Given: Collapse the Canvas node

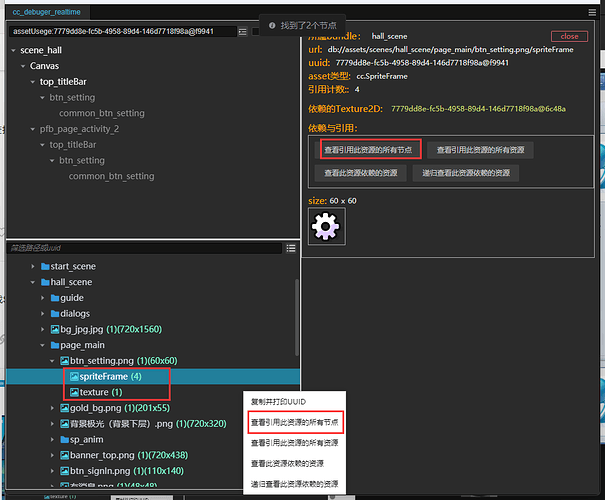Looking at the screenshot, I should (23, 66).
